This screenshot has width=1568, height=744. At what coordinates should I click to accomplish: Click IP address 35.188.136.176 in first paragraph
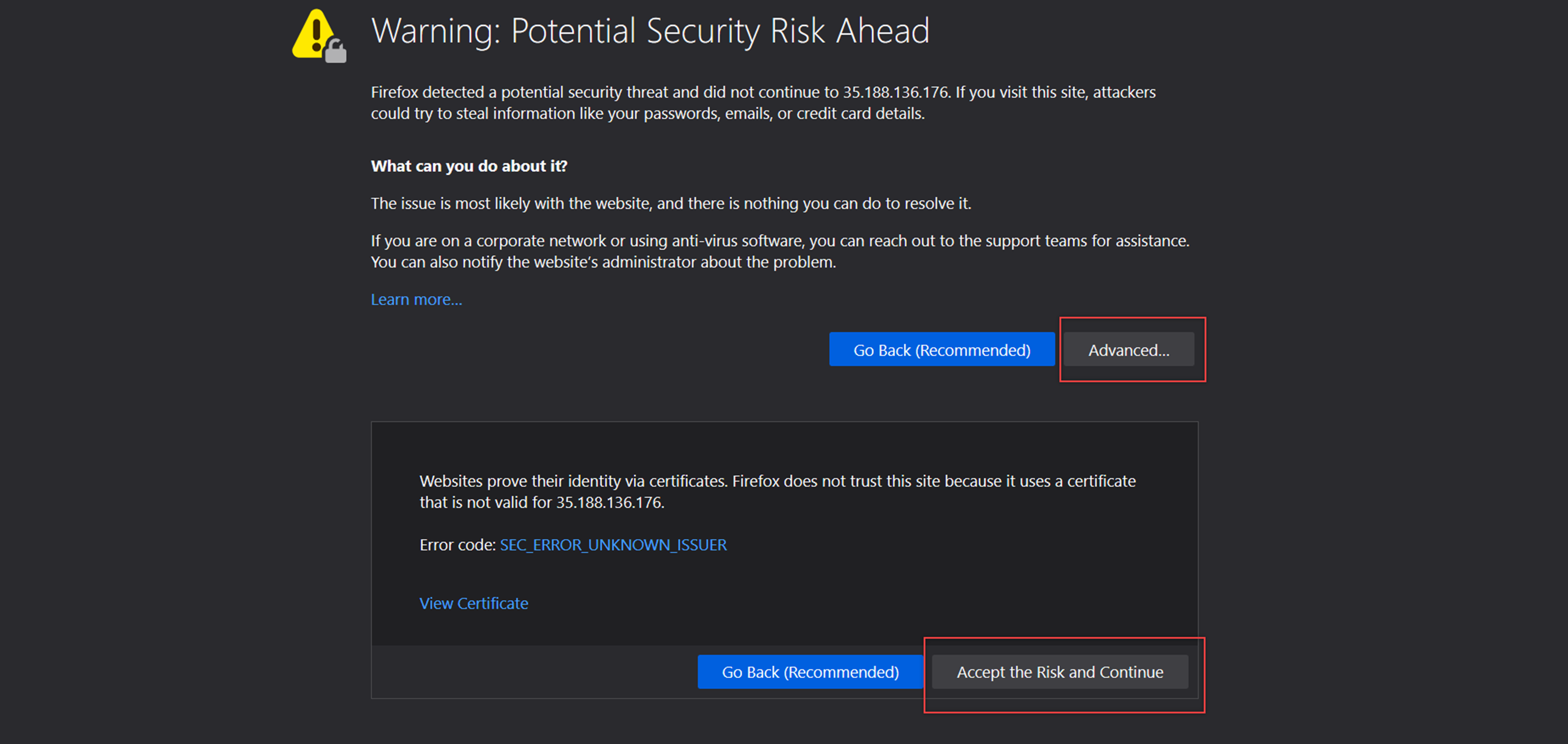895,92
